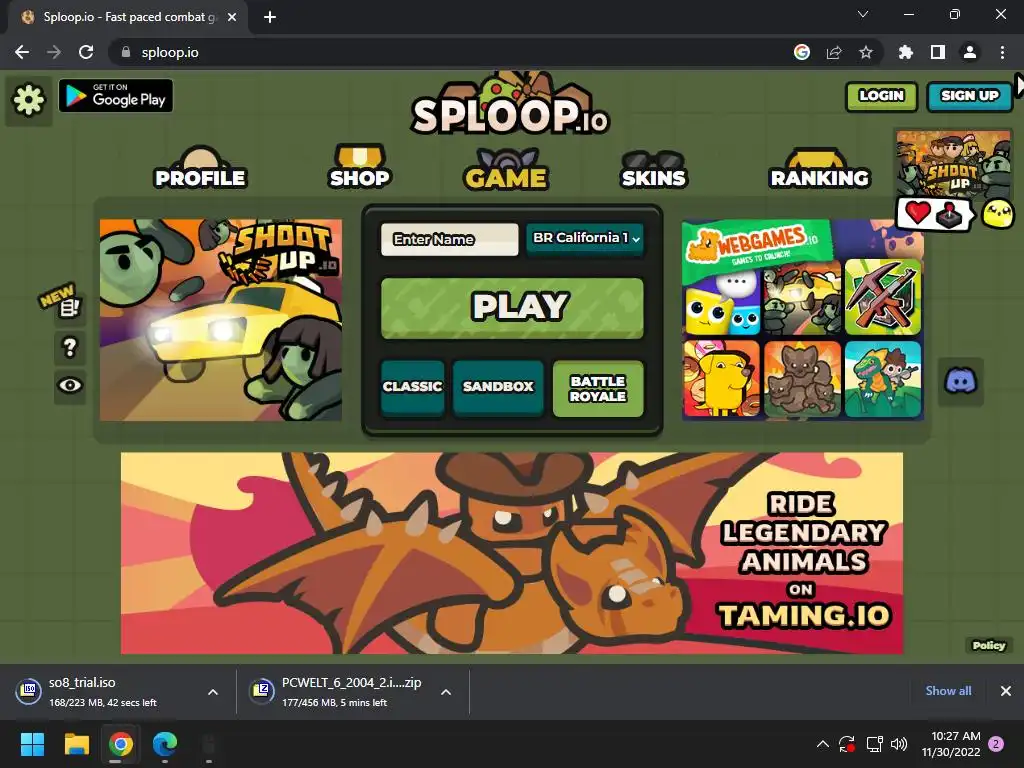Open the small Shoot Up thumbnail at top right
The image size is (1024, 768).
pos(953,163)
